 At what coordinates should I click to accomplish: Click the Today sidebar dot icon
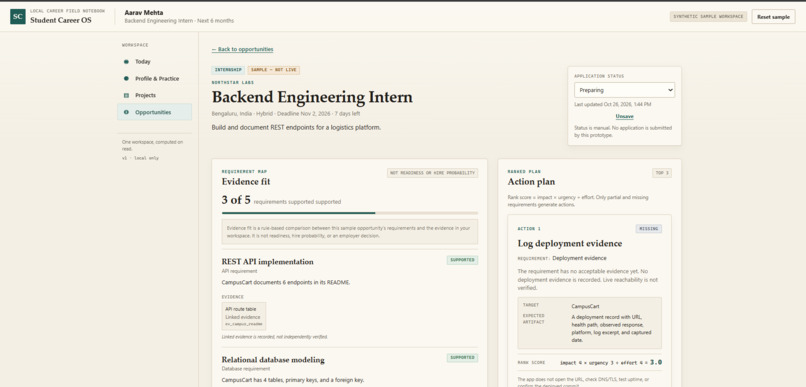tap(126, 62)
